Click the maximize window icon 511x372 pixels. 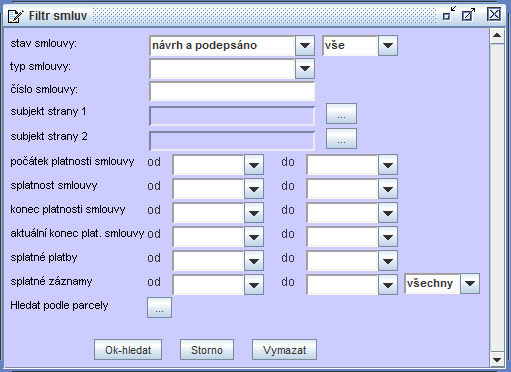tap(468, 14)
